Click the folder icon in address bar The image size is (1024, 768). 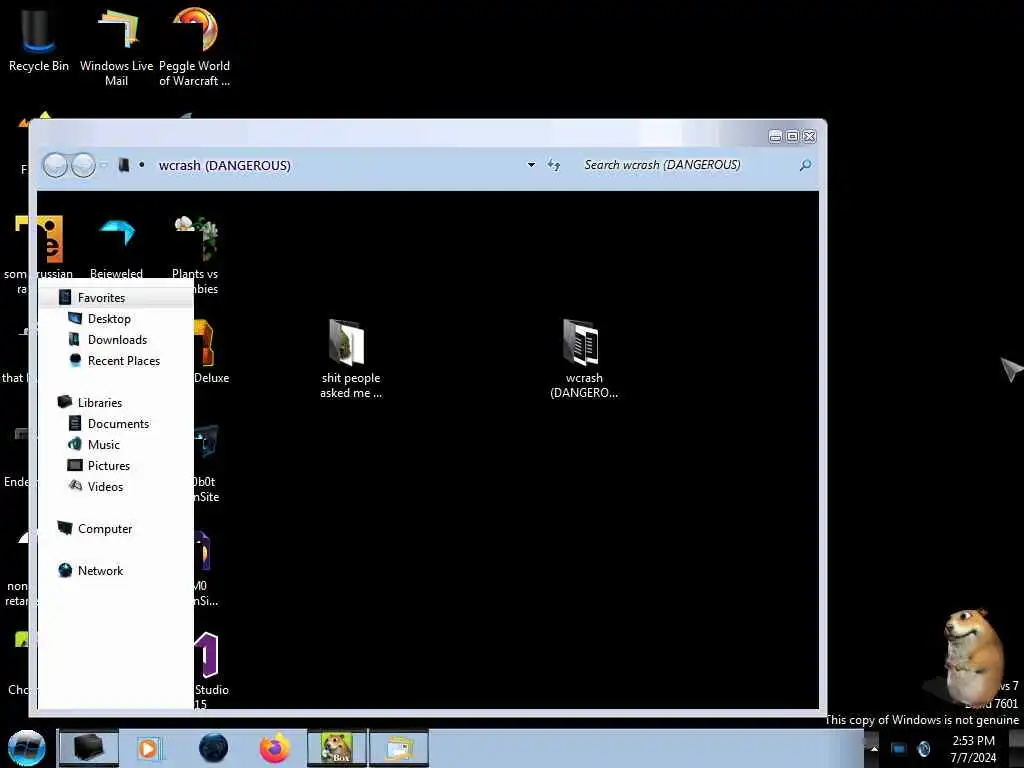click(x=123, y=165)
